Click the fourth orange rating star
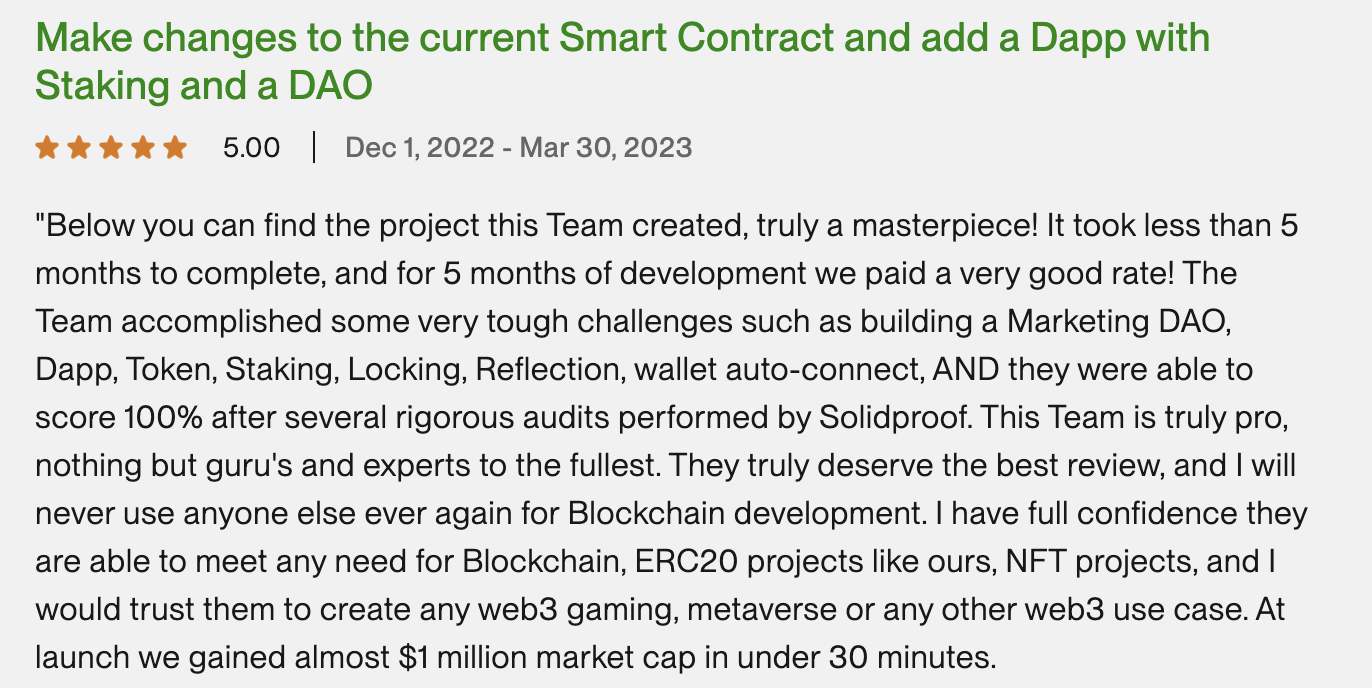Image resolution: width=1372 pixels, height=688 pixels. pos(143,148)
